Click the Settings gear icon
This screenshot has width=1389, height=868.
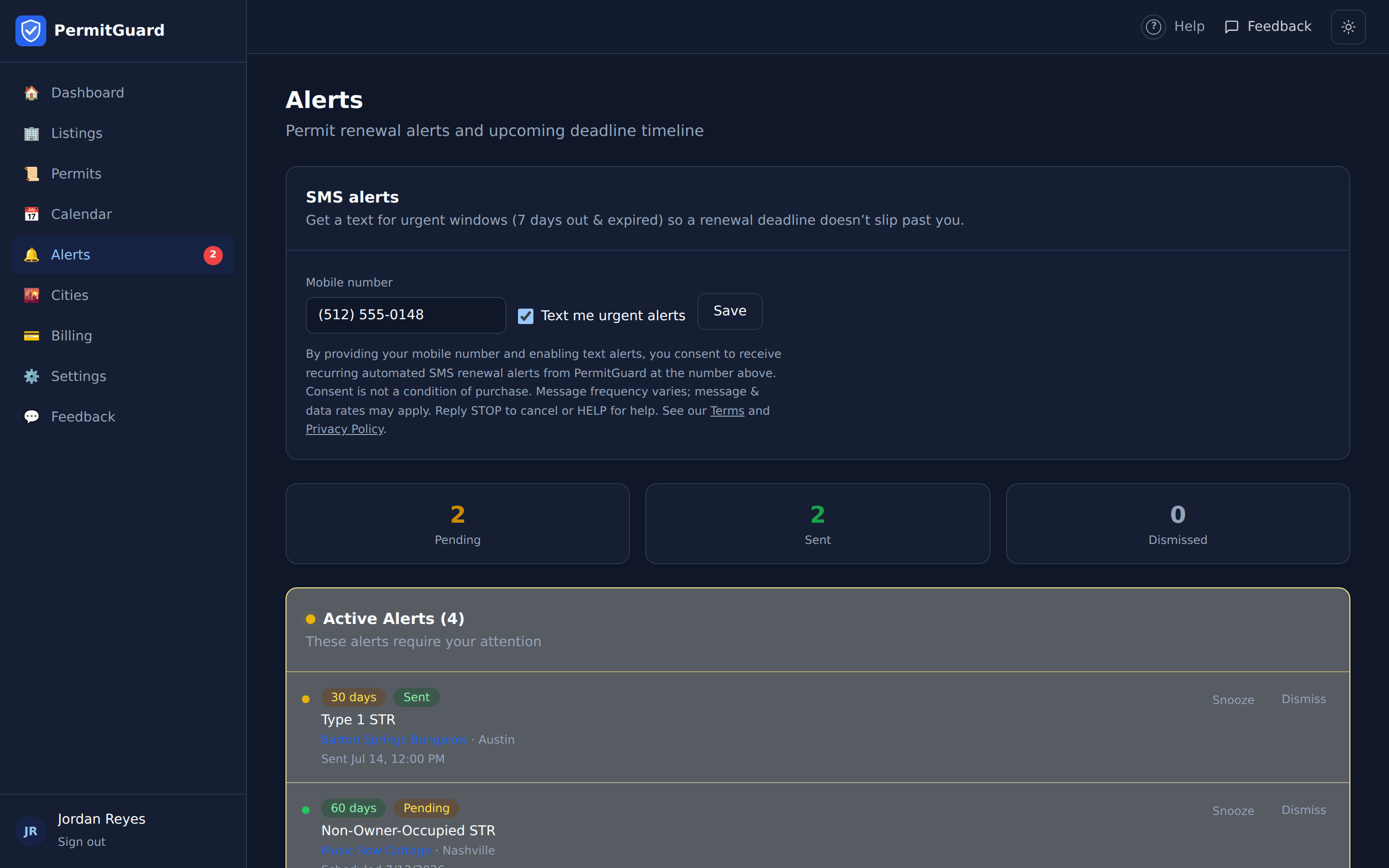tap(31, 377)
